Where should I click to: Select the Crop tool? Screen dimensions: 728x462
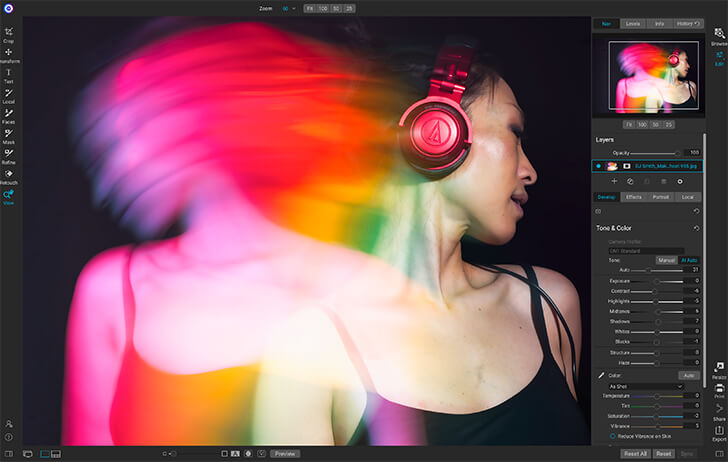[x=8, y=35]
